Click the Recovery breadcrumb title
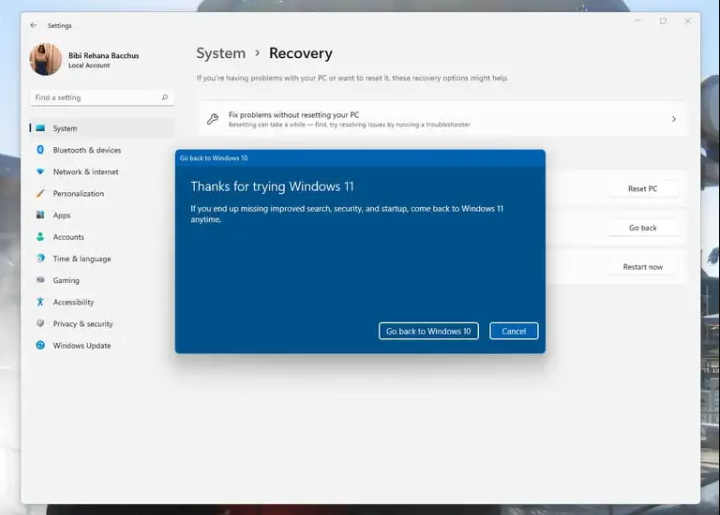 [x=301, y=53]
